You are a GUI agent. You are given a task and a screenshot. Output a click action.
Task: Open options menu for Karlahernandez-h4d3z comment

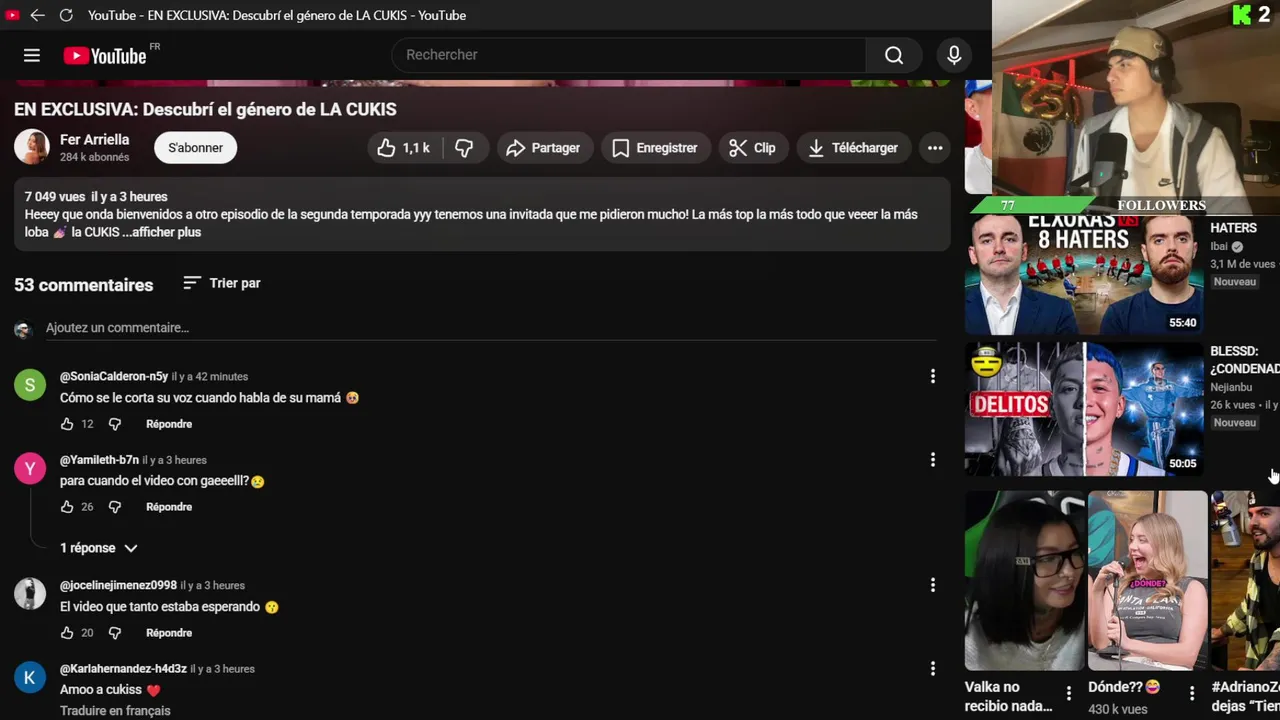933,668
